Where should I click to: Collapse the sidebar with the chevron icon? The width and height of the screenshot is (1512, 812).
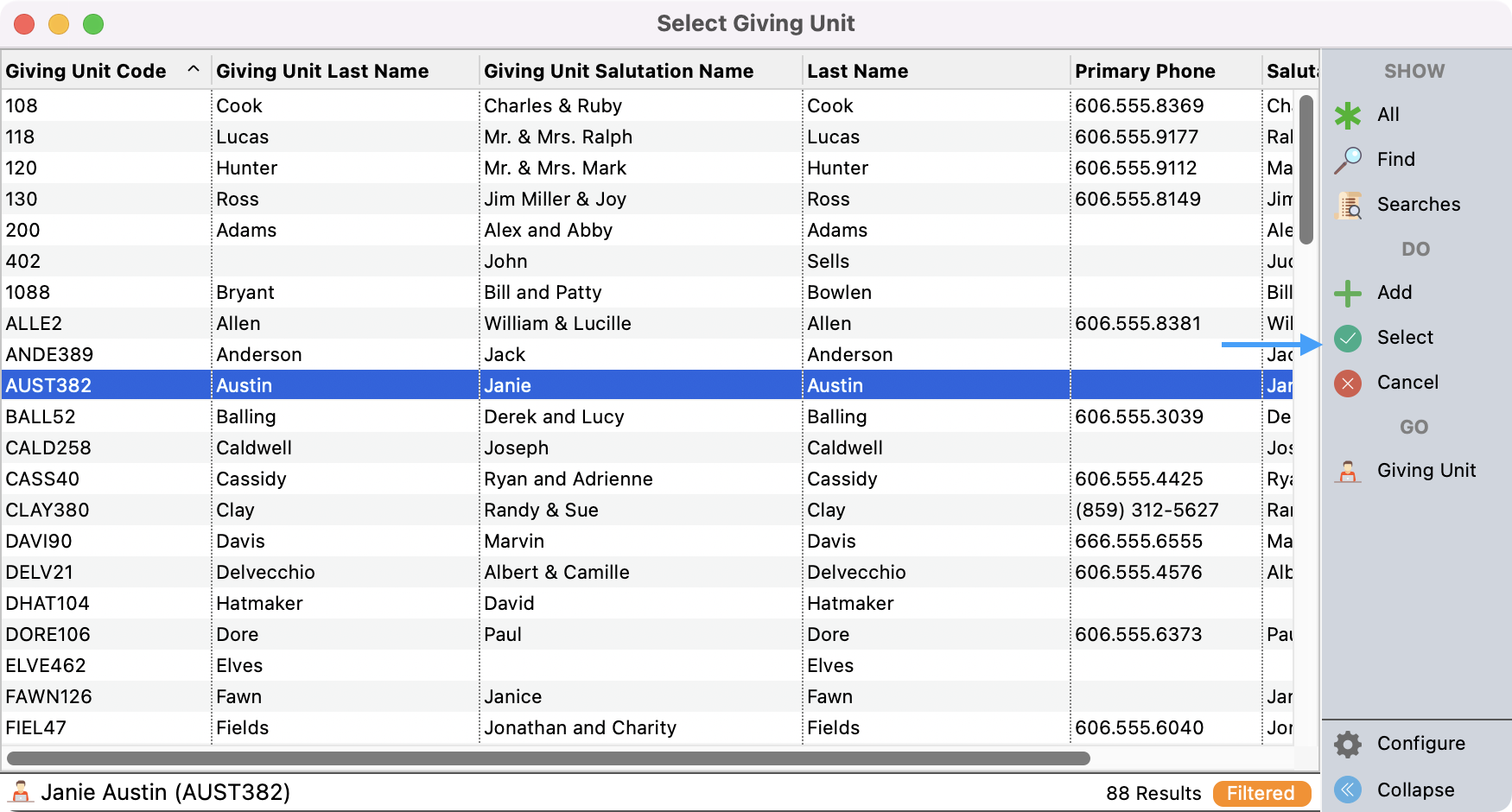(1347, 790)
